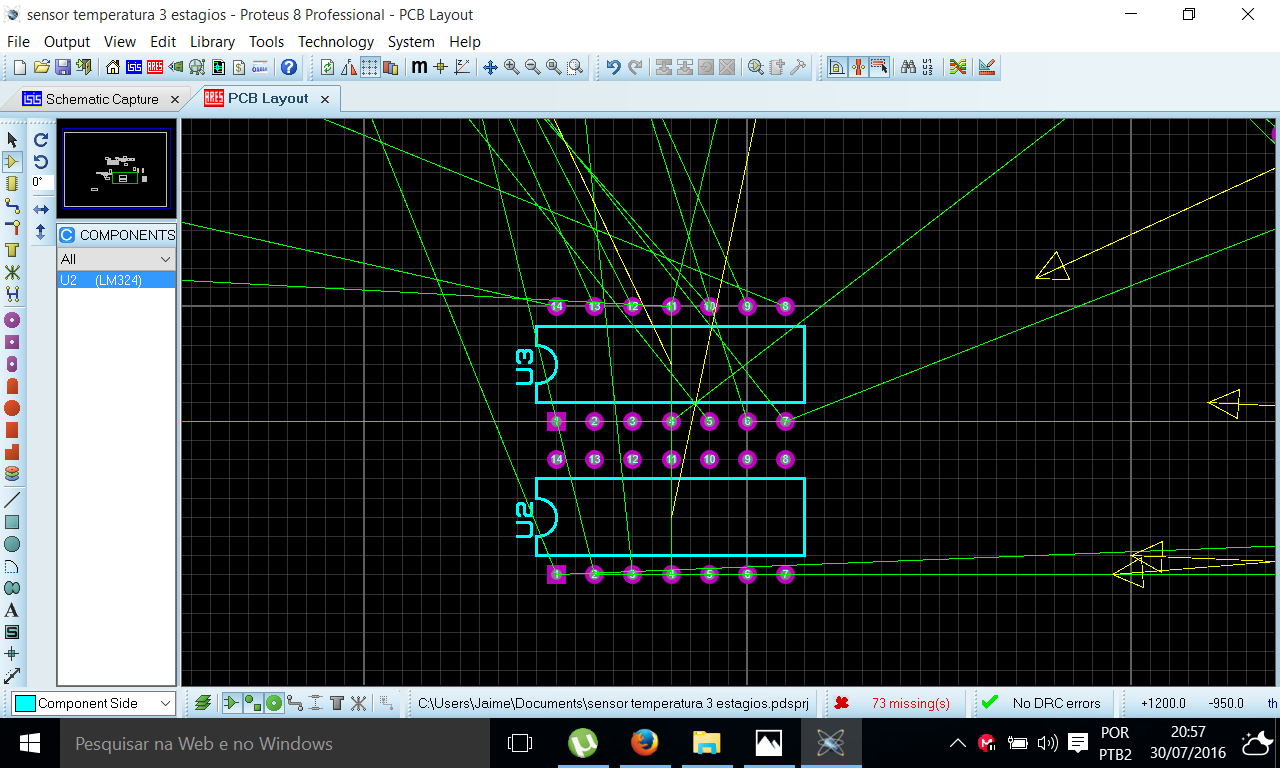This screenshot has width=1280, height=768.
Task: Click the board overview thumbnail
Action: click(116, 169)
